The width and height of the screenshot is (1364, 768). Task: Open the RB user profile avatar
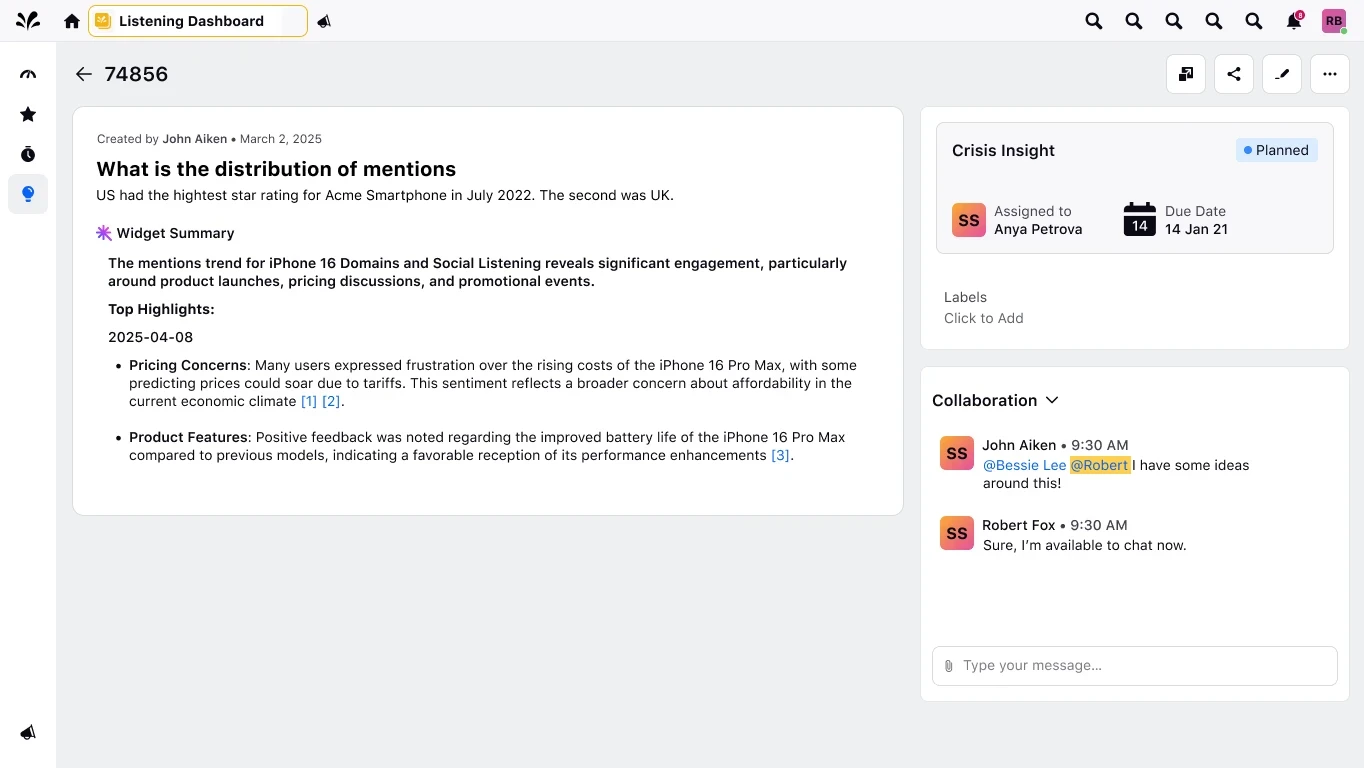(1334, 21)
